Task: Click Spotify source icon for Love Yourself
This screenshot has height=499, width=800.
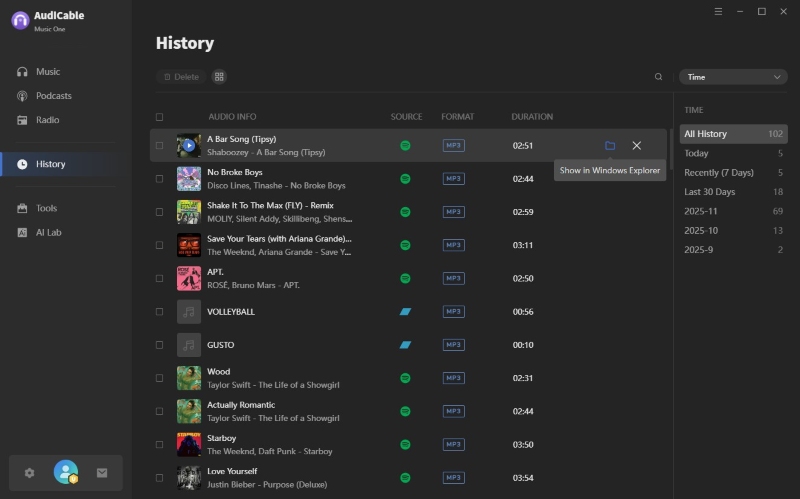Action: click(405, 478)
